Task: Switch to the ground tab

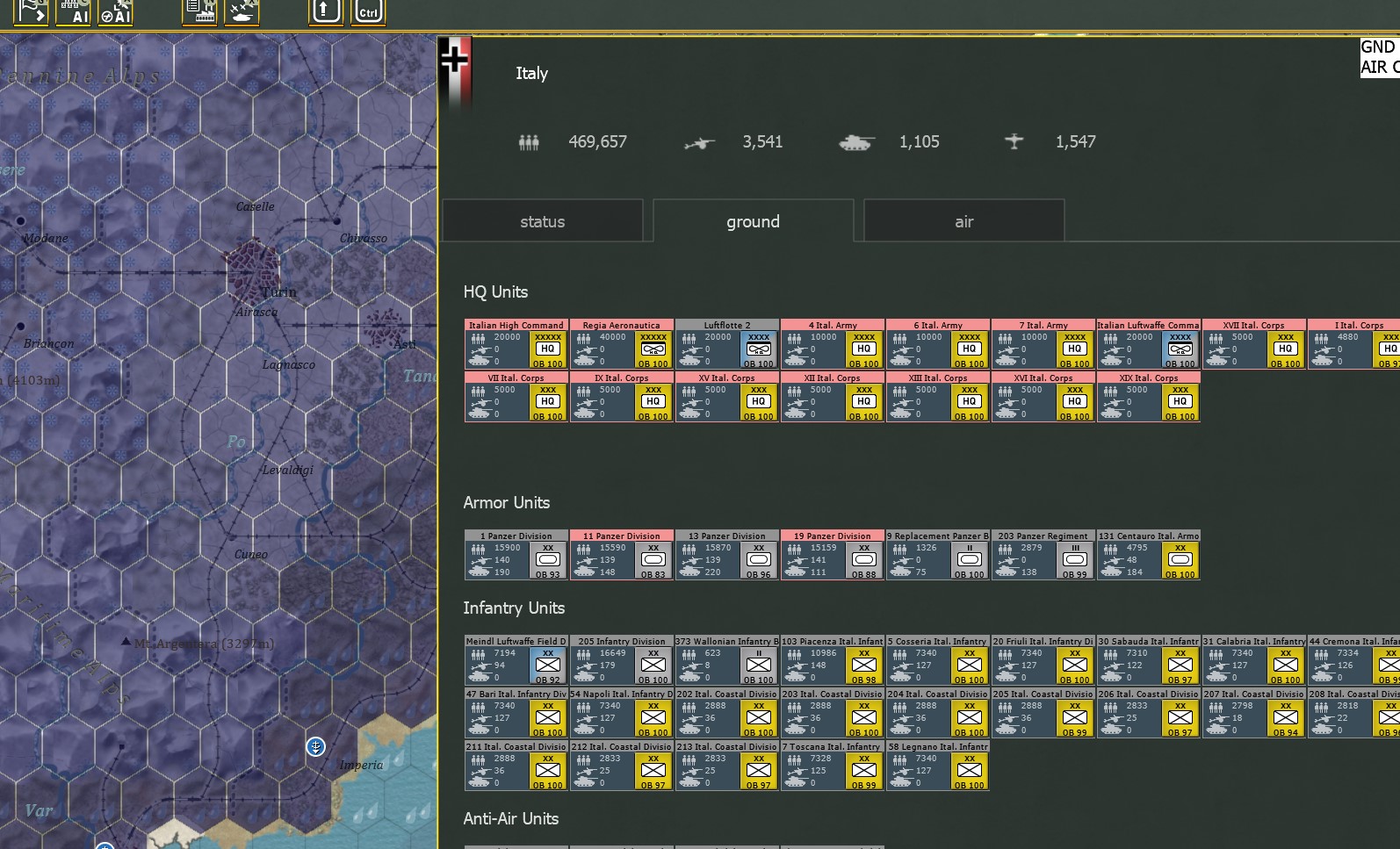Action: pos(753,221)
